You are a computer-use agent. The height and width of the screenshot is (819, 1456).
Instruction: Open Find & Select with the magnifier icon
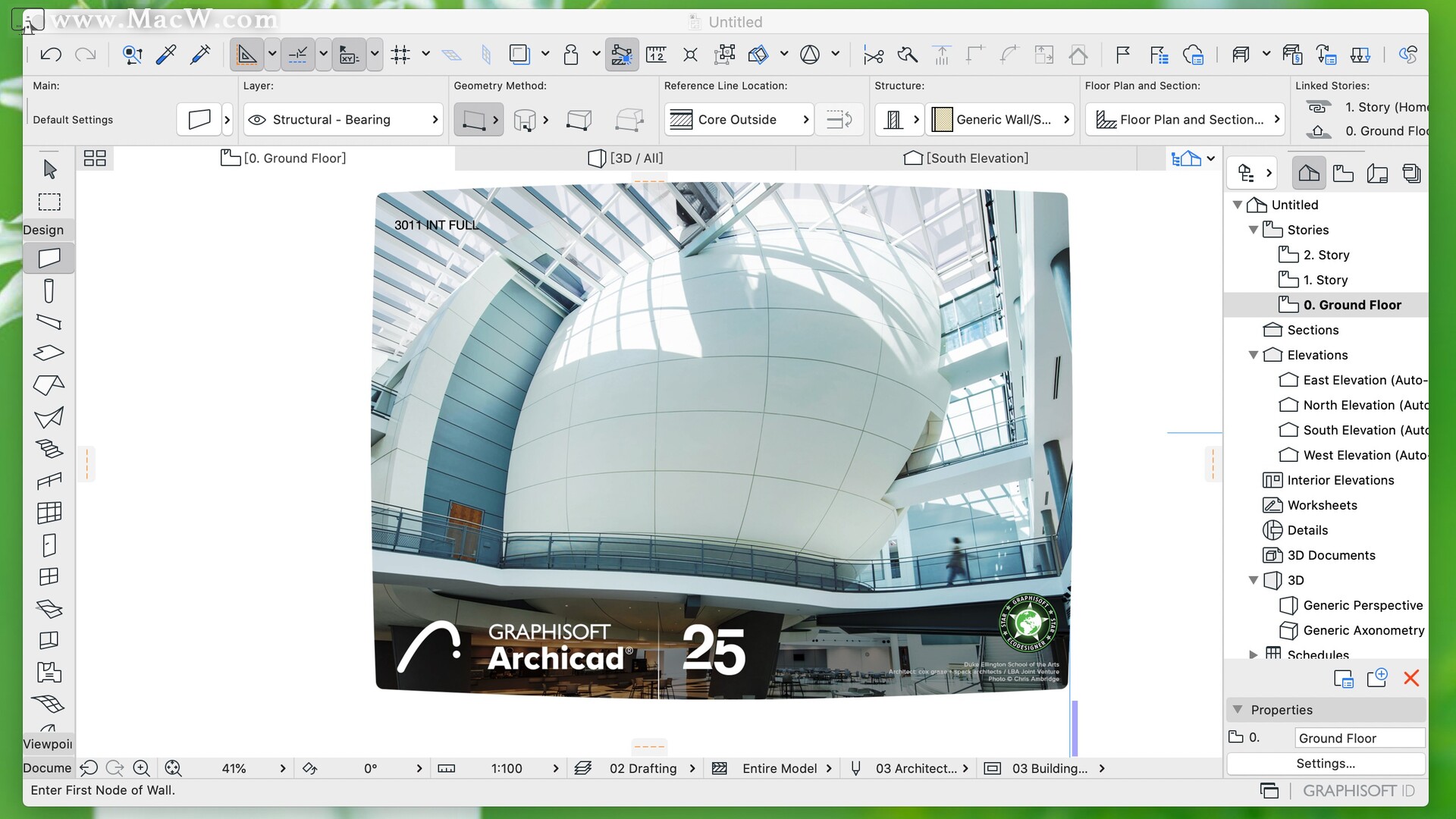point(133,54)
